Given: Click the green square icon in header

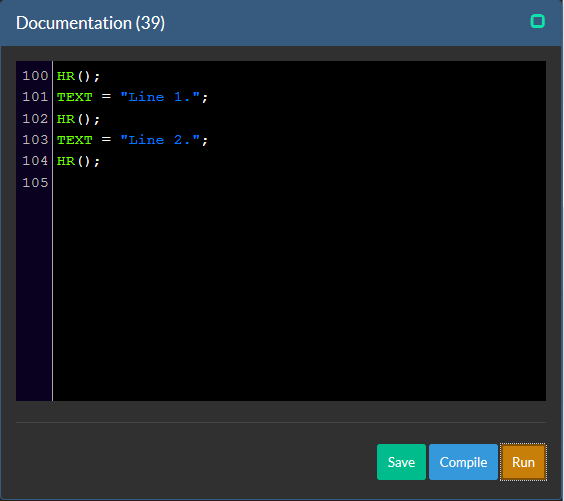Looking at the screenshot, I should coord(538,21).
